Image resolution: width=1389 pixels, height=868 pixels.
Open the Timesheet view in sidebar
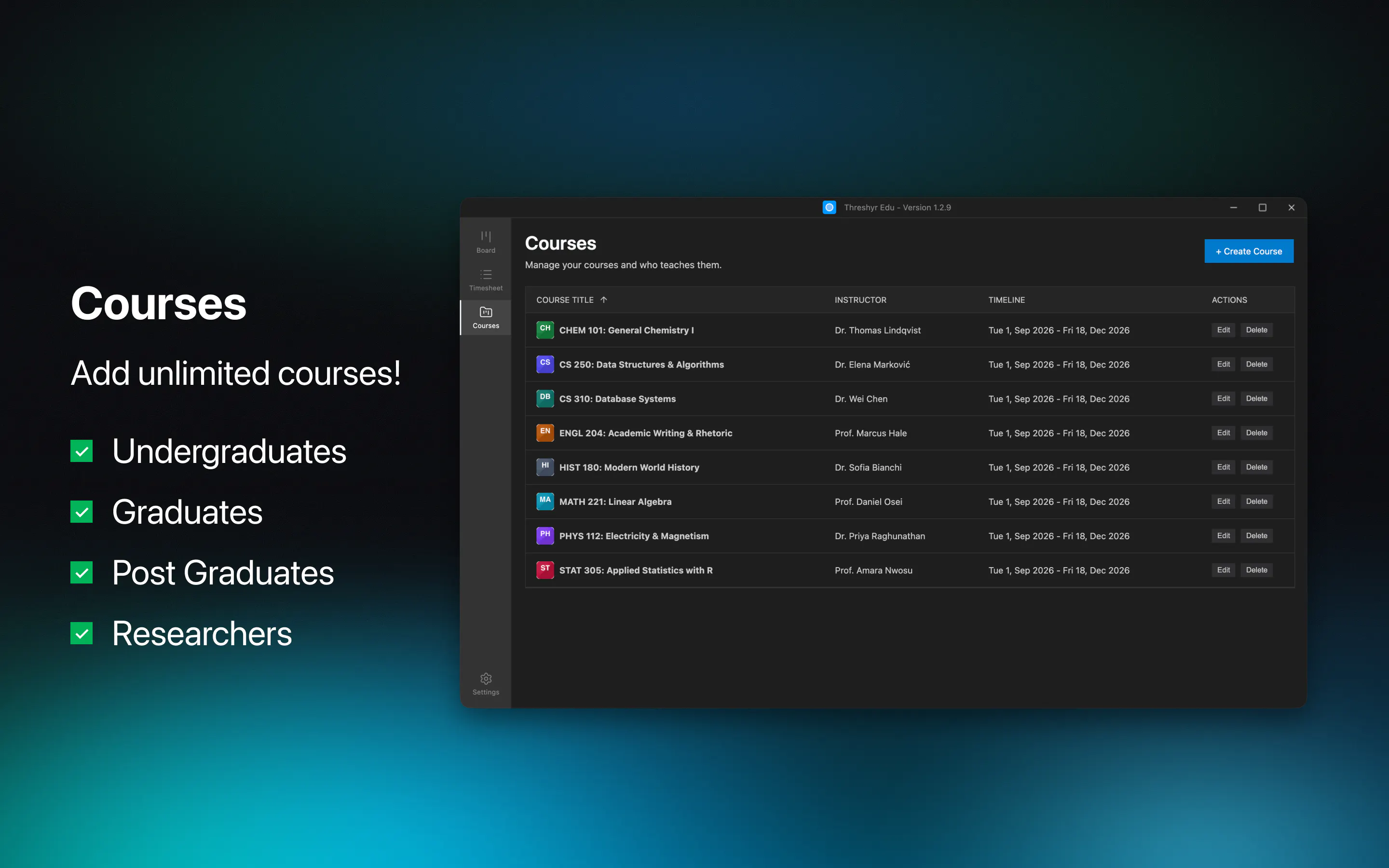(486, 280)
